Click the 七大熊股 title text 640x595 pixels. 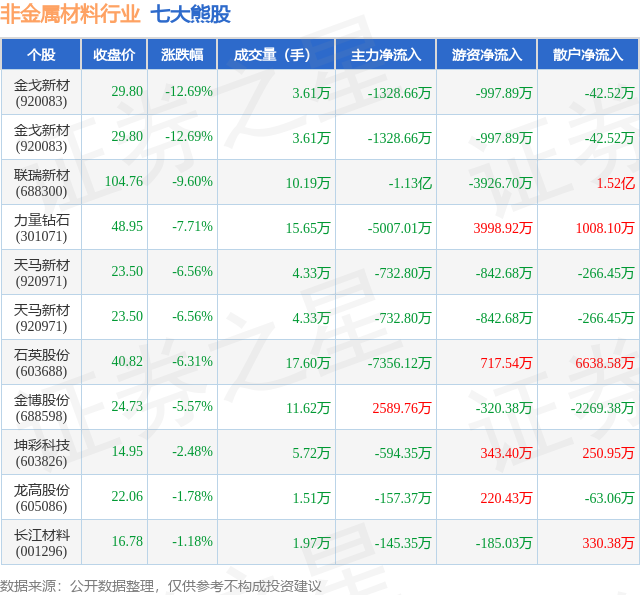(x=190, y=14)
